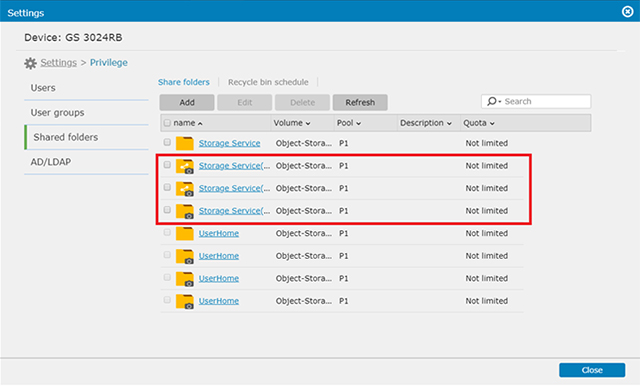Select Shared folders in the sidebar
The width and height of the screenshot is (640, 387).
point(86,137)
